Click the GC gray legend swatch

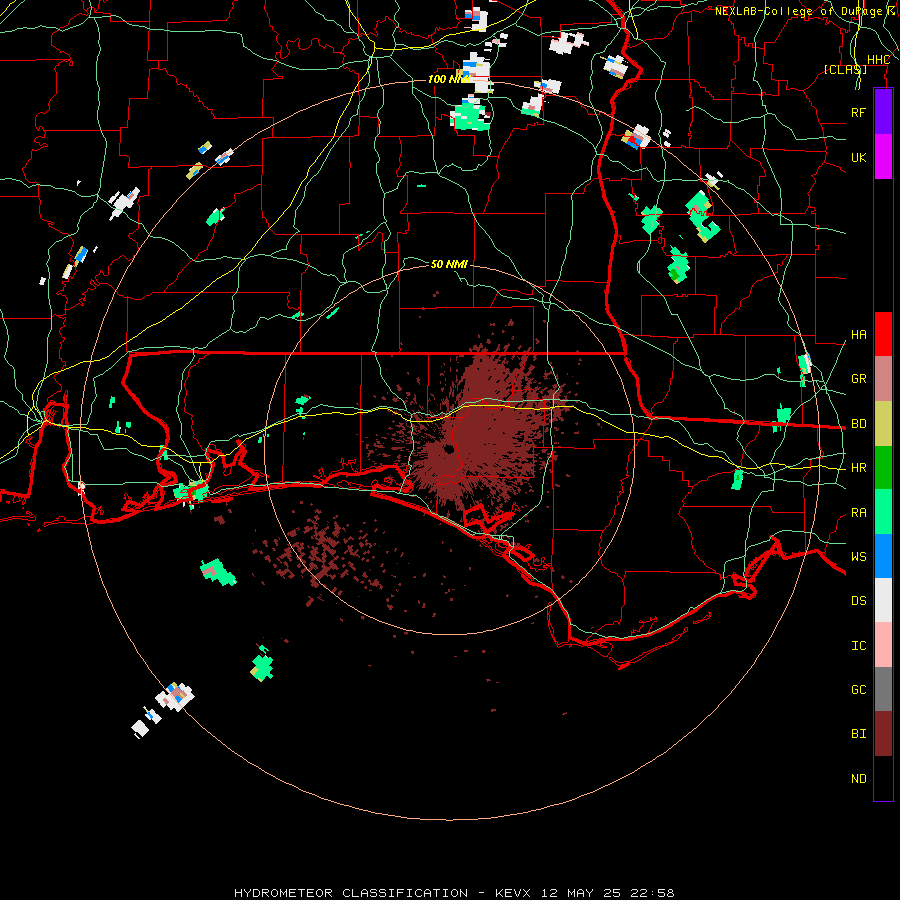pos(883,689)
